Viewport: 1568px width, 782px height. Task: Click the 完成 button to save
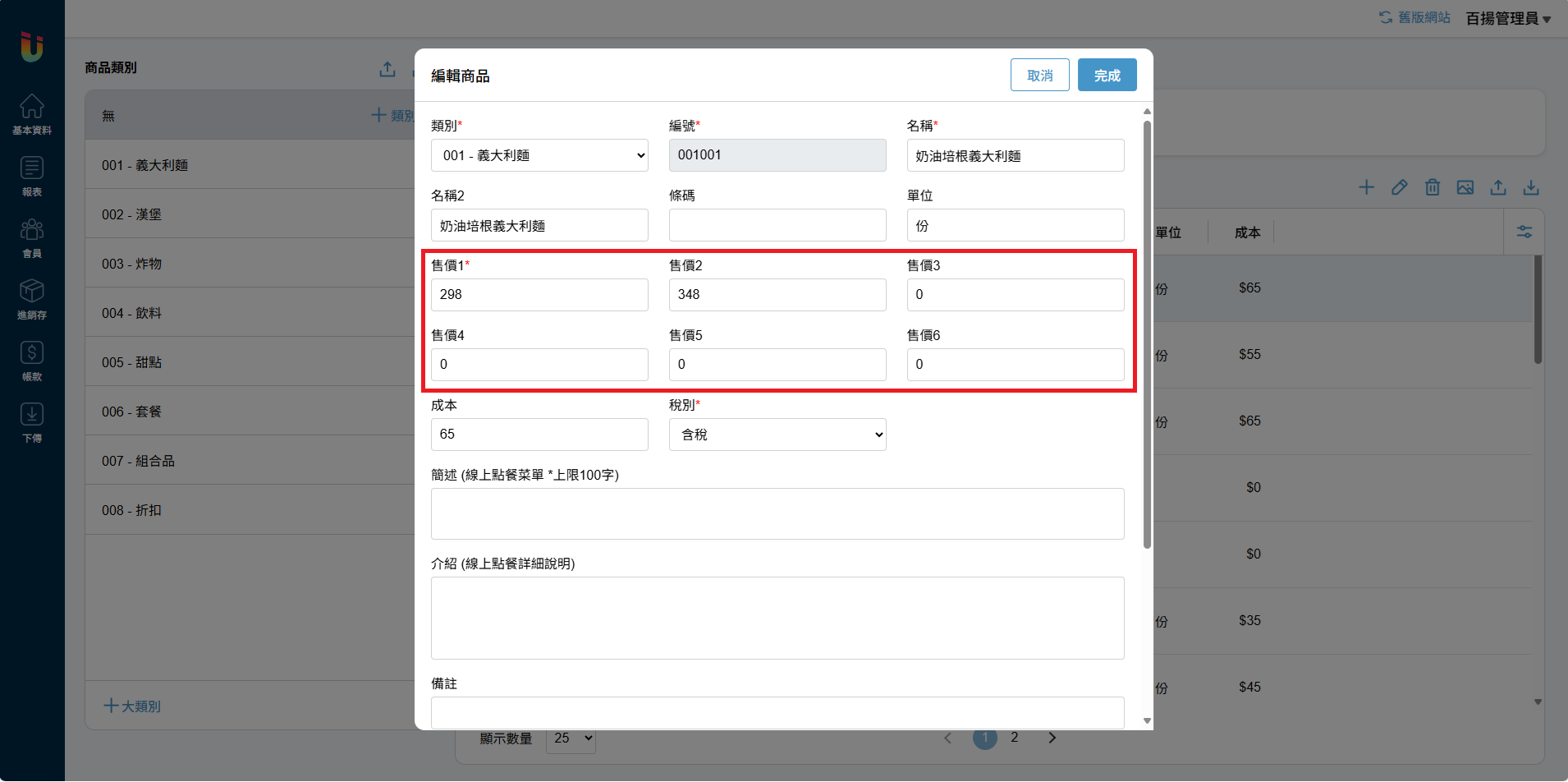pyautogui.click(x=1107, y=76)
